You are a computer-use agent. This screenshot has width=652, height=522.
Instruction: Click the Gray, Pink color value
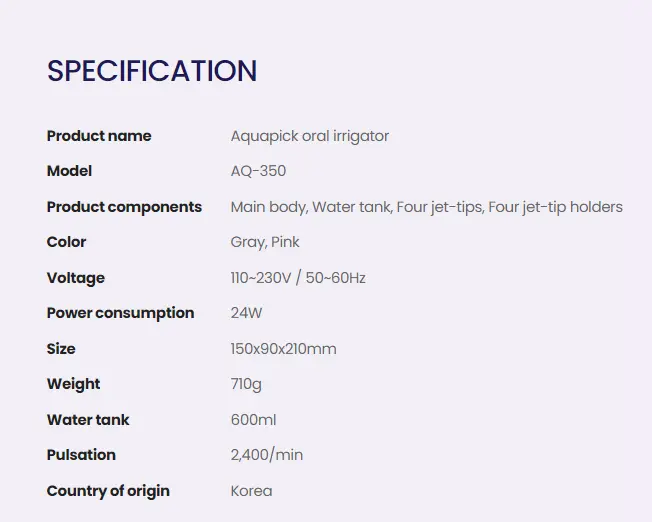pos(265,242)
